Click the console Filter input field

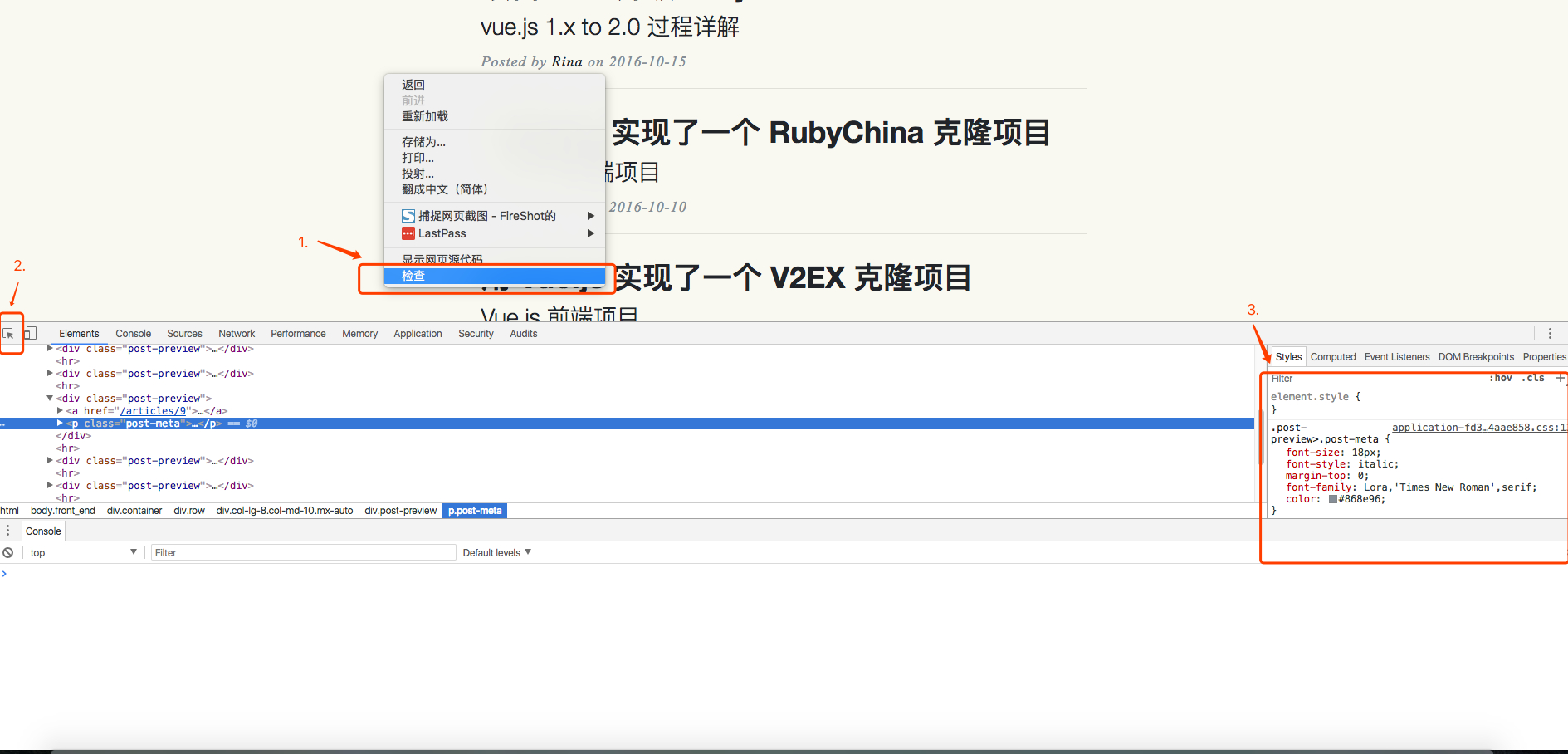(303, 552)
